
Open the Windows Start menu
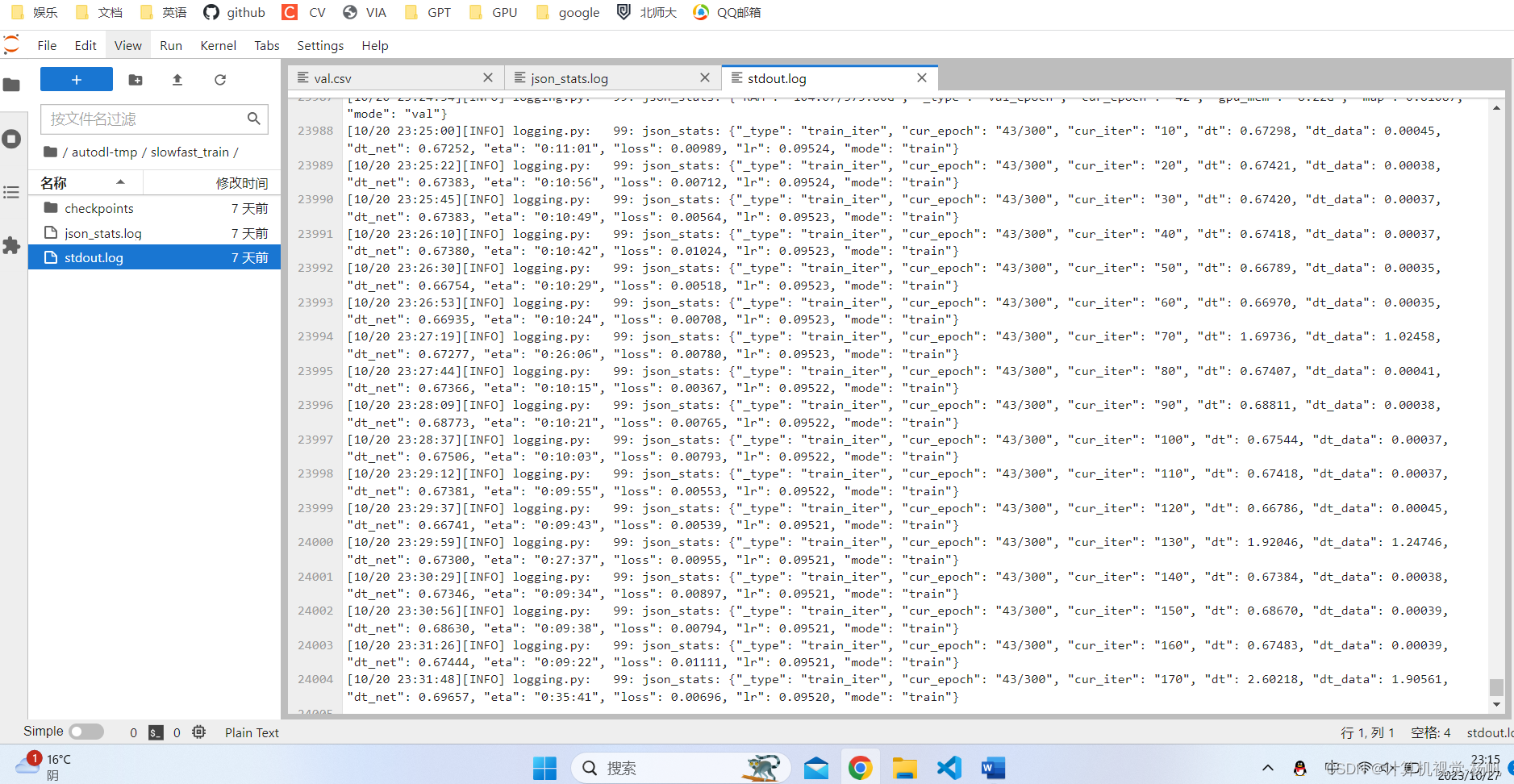tap(544, 768)
